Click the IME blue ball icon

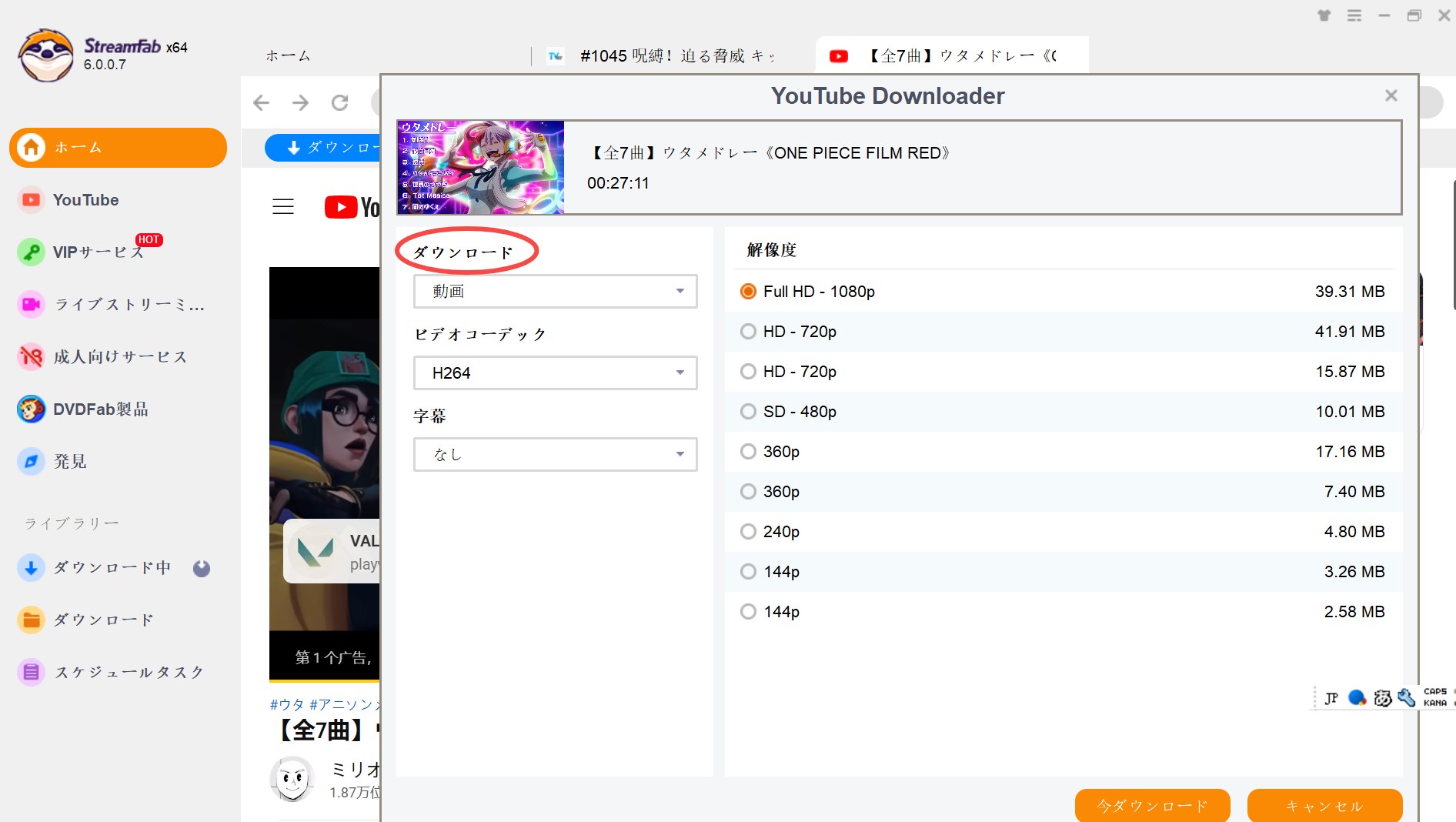point(1357,697)
